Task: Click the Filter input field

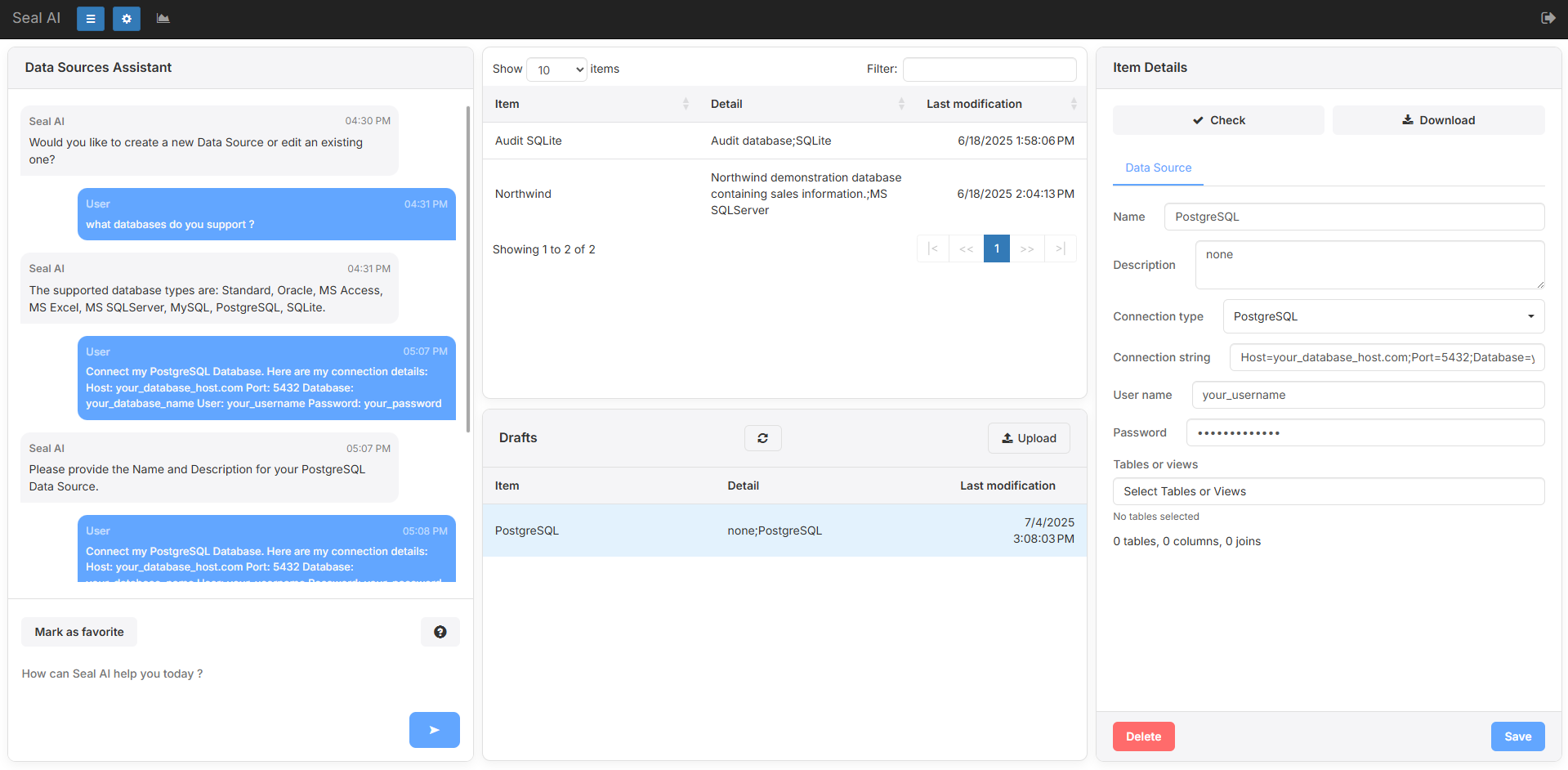Action: pos(989,69)
